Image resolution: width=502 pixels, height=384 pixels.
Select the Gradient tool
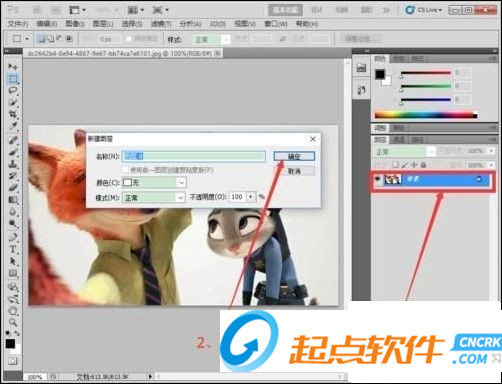coord(13,200)
